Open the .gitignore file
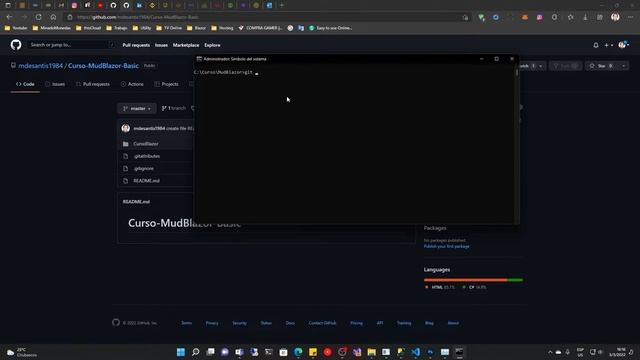The width and height of the screenshot is (640, 360). click(144, 168)
